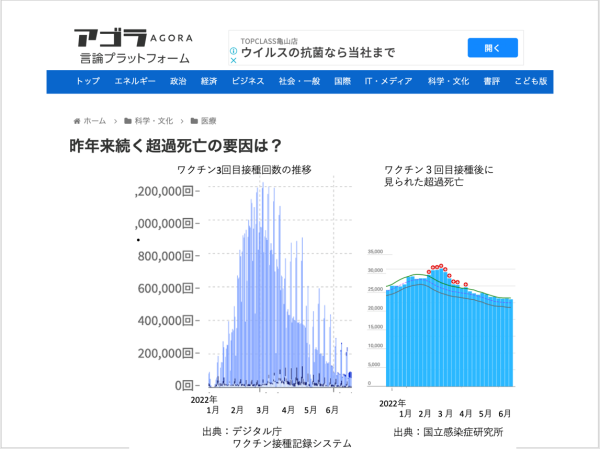The image size is (600, 449).
Task: Open the 国際 nav item
Action: [342, 81]
